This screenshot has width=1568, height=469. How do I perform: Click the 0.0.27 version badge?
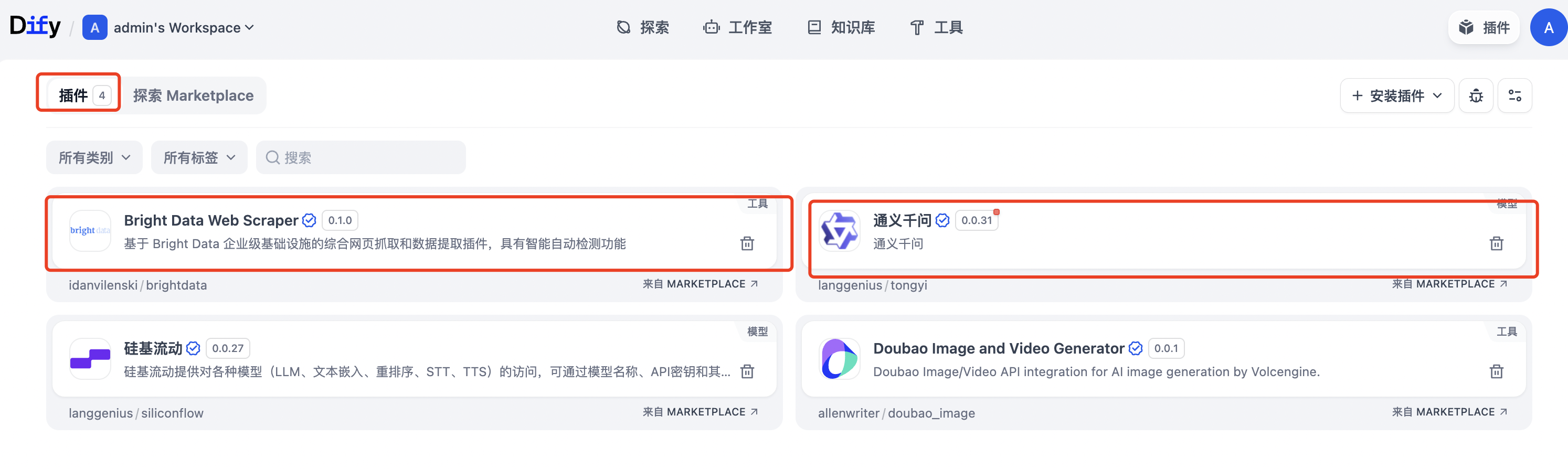point(228,348)
